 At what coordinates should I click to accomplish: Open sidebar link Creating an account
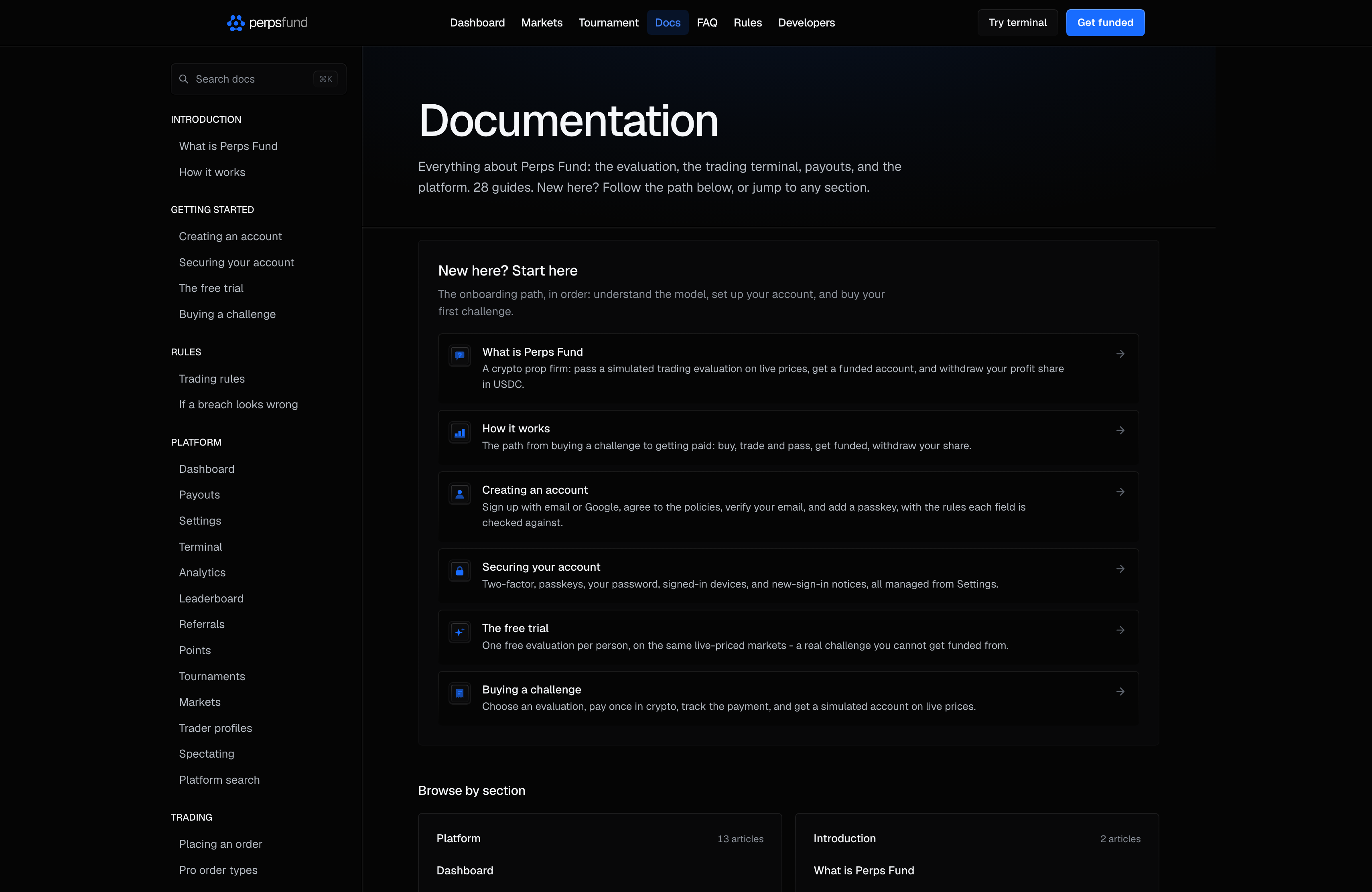click(231, 236)
